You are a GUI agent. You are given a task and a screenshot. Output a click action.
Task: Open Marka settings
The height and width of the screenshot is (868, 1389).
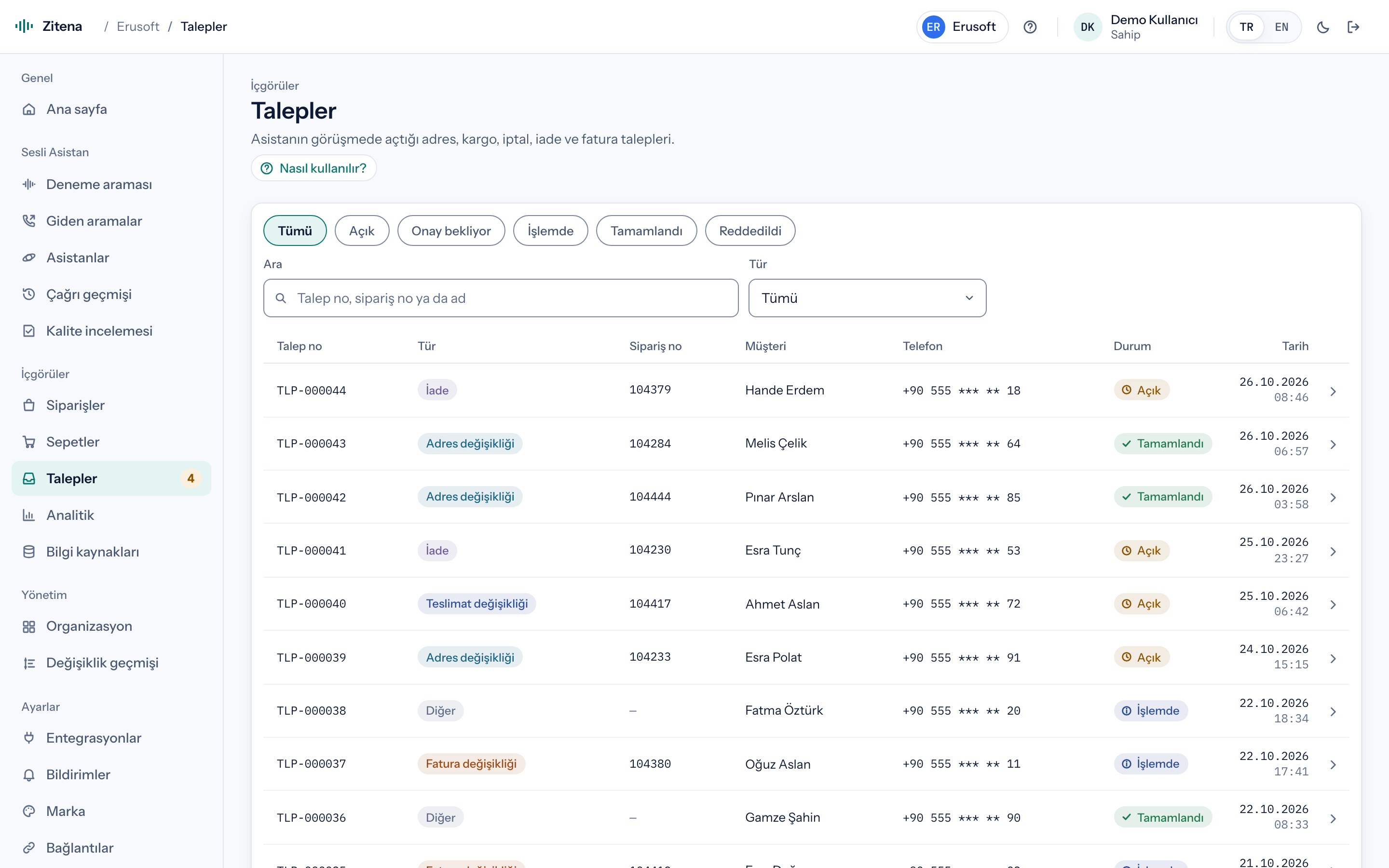coord(111,812)
